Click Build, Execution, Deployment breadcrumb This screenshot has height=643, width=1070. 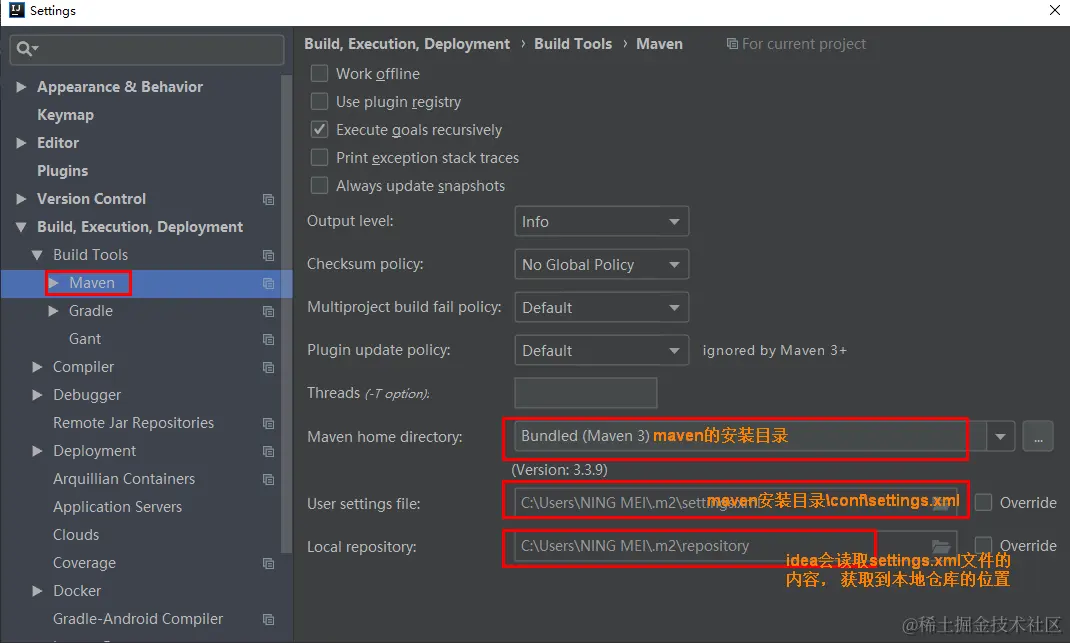407,44
